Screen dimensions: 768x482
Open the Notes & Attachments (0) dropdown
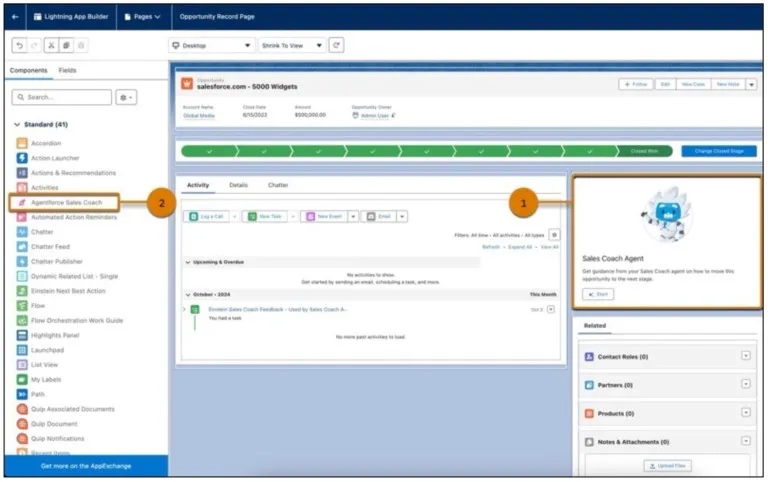(x=745, y=441)
